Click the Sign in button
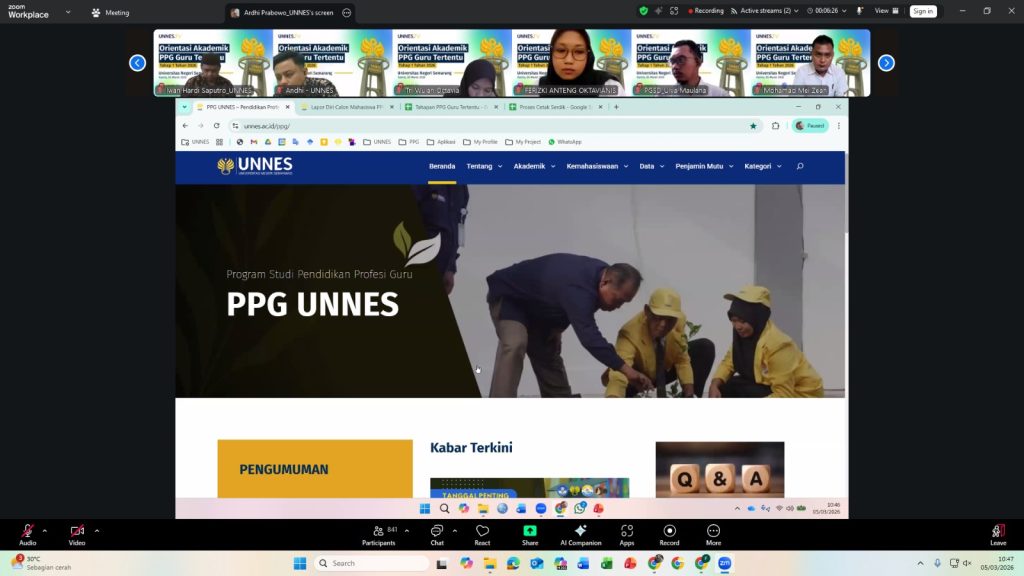Screen dimensions: 1024x576 923,11
